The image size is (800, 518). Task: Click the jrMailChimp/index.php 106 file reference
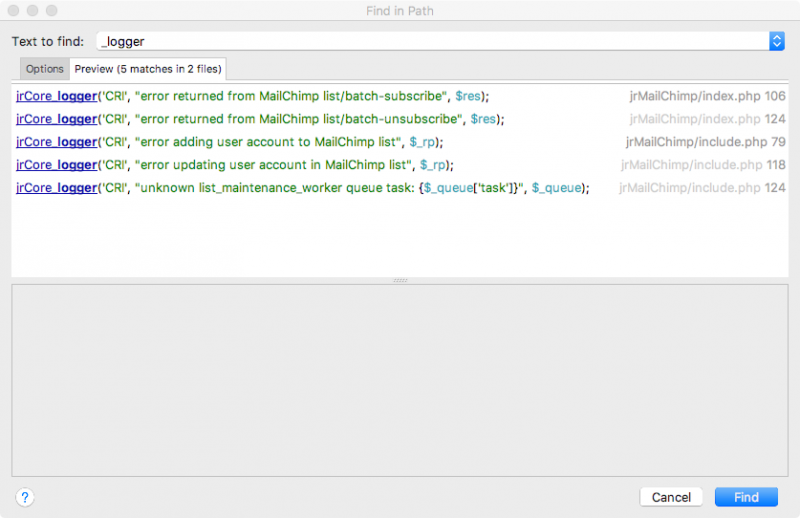click(x=707, y=96)
